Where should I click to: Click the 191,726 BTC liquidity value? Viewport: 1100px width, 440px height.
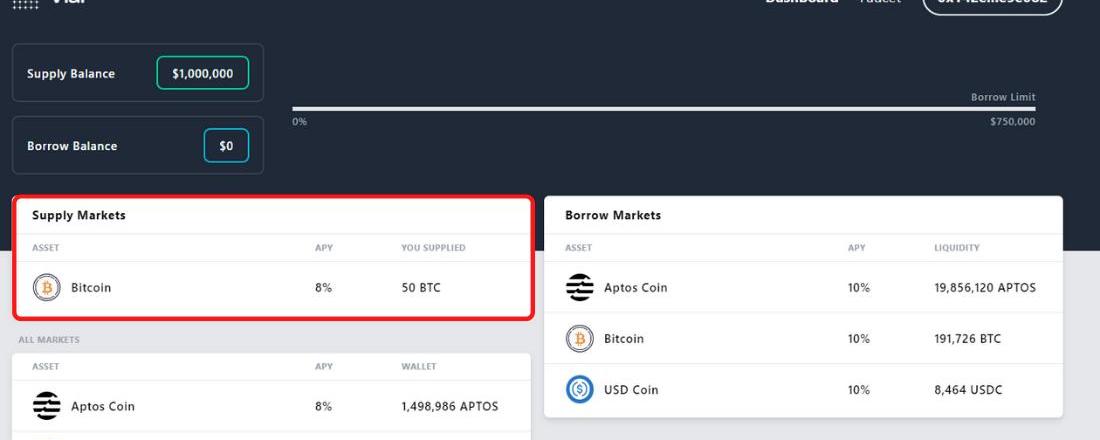click(967, 339)
